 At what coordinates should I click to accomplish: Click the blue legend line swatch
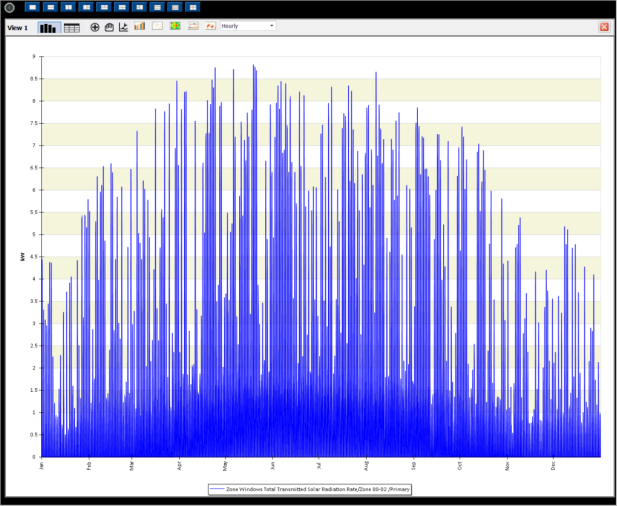(217, 489)
